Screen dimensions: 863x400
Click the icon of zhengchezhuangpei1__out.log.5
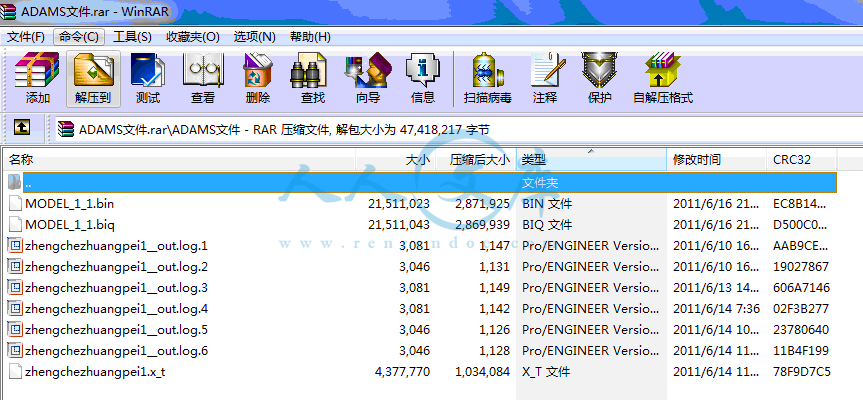tap(15, 329)
